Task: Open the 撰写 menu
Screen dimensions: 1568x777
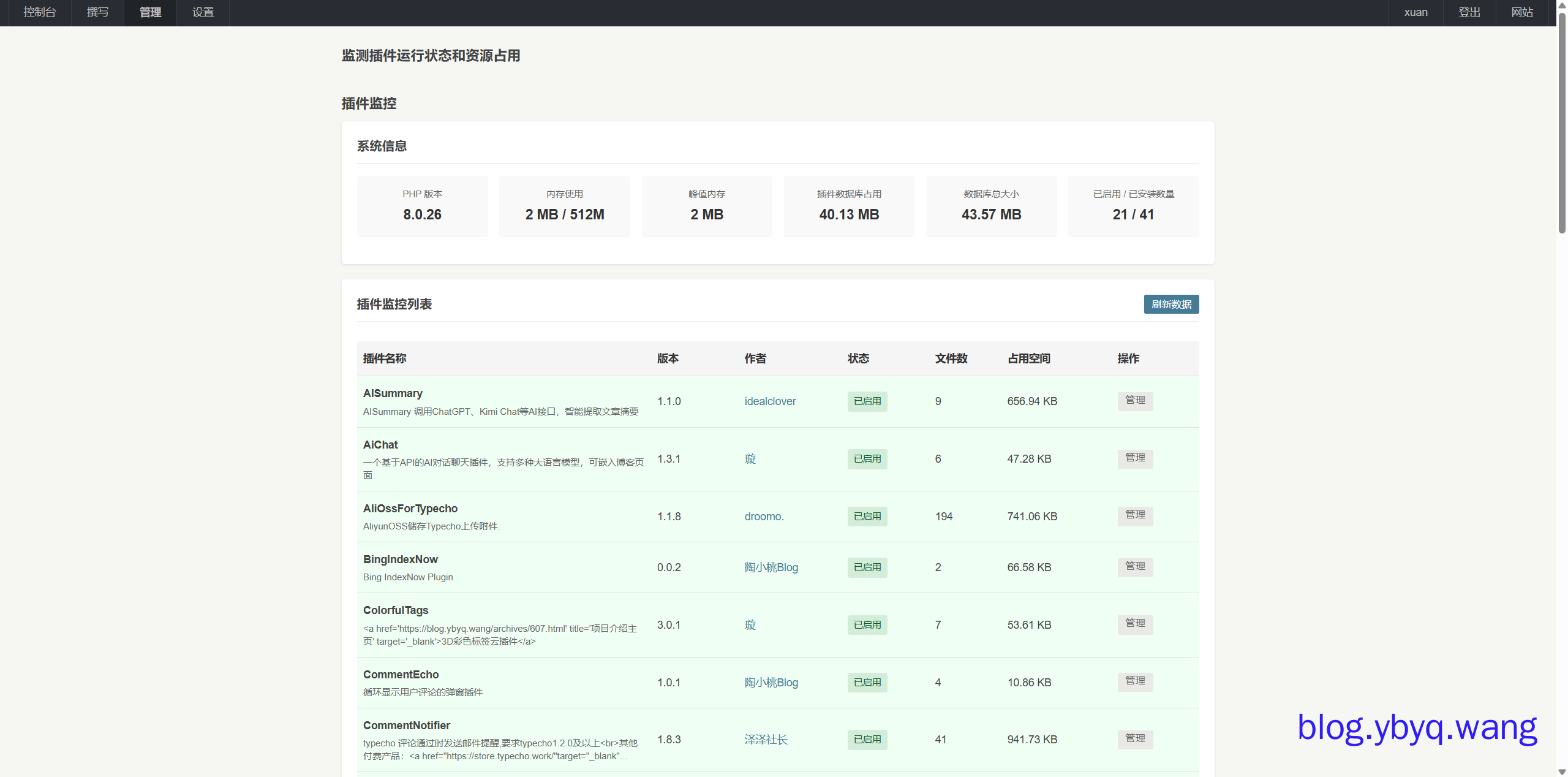Action: pos(97,12)
